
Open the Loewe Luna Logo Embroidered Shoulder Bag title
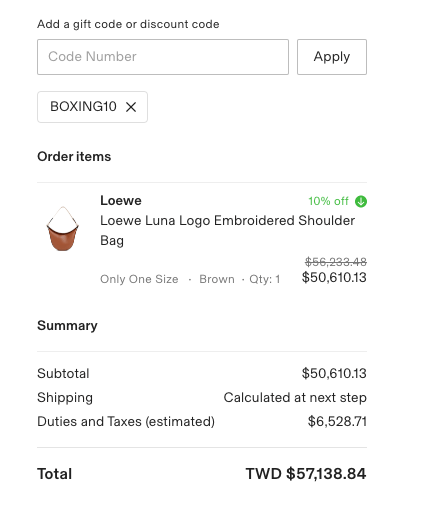point(227,230)
